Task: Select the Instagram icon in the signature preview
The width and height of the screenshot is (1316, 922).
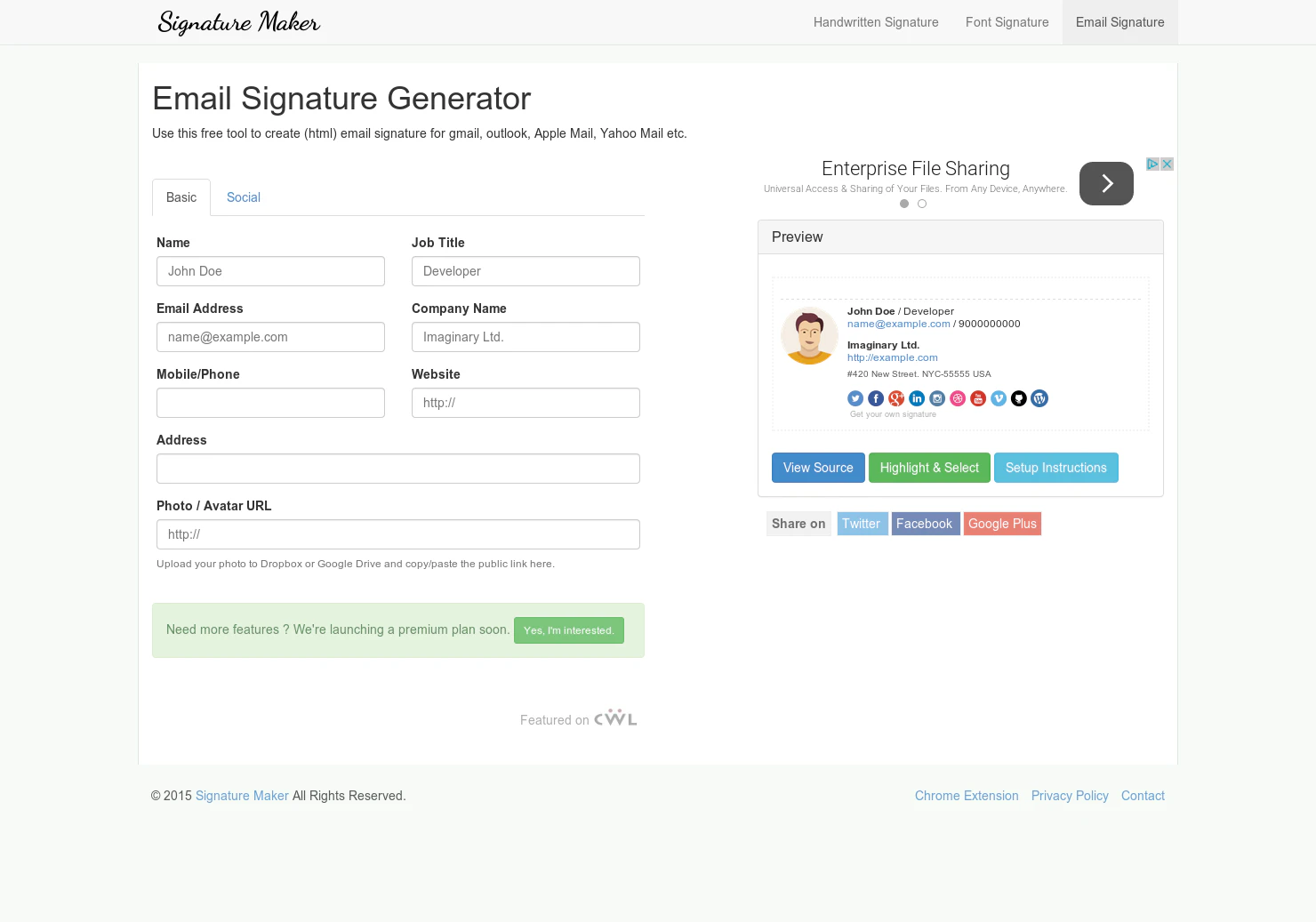Action: click(x=937, y=398)
